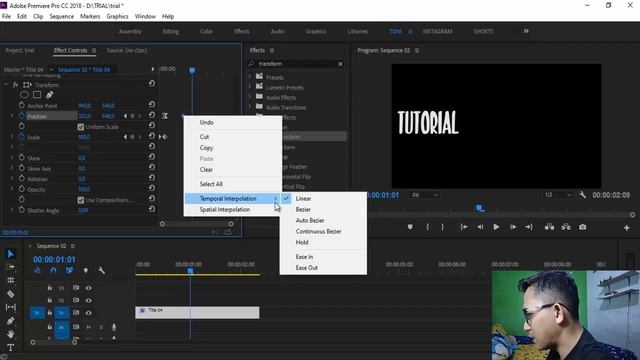Expand the Position parameter

[12, 116]
